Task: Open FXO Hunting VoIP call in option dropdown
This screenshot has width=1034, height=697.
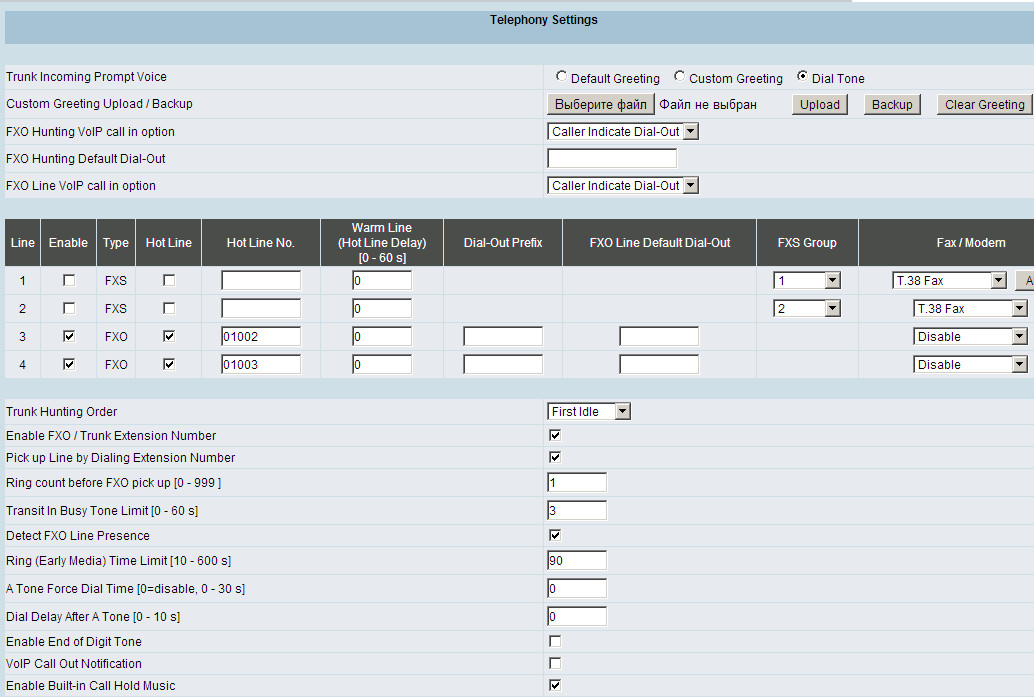Action: (623, 131)
